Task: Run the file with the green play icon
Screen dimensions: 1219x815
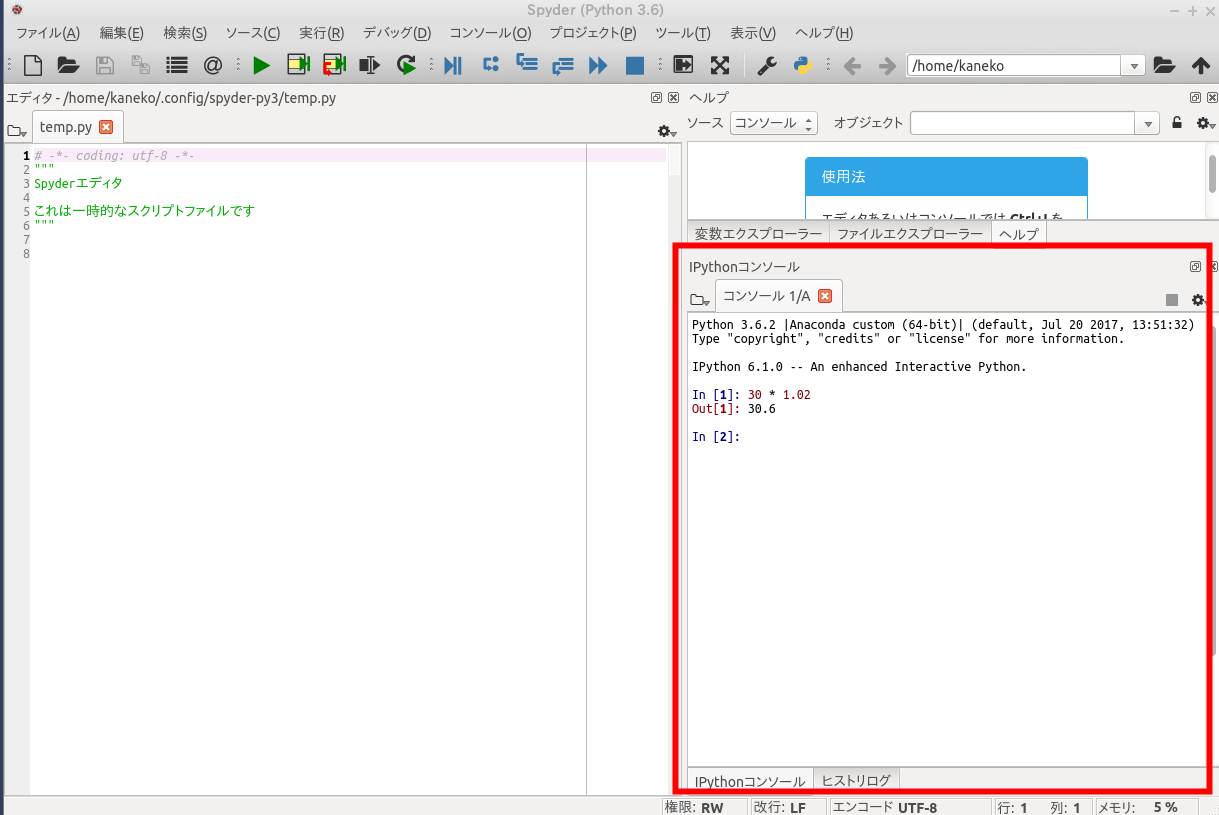Action: [261, 66]
